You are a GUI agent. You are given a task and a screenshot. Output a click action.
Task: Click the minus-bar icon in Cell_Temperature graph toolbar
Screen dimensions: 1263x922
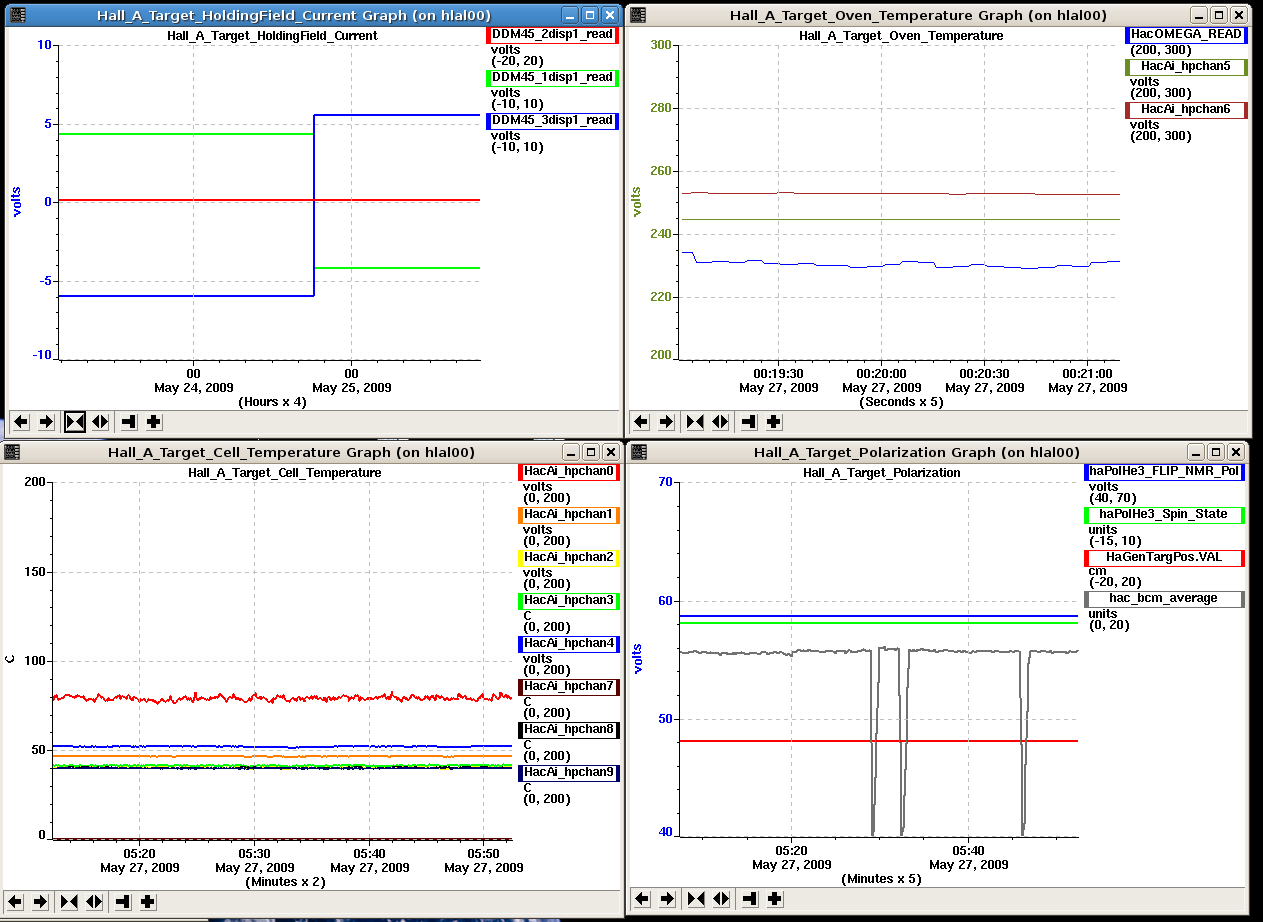click(122, 901)
